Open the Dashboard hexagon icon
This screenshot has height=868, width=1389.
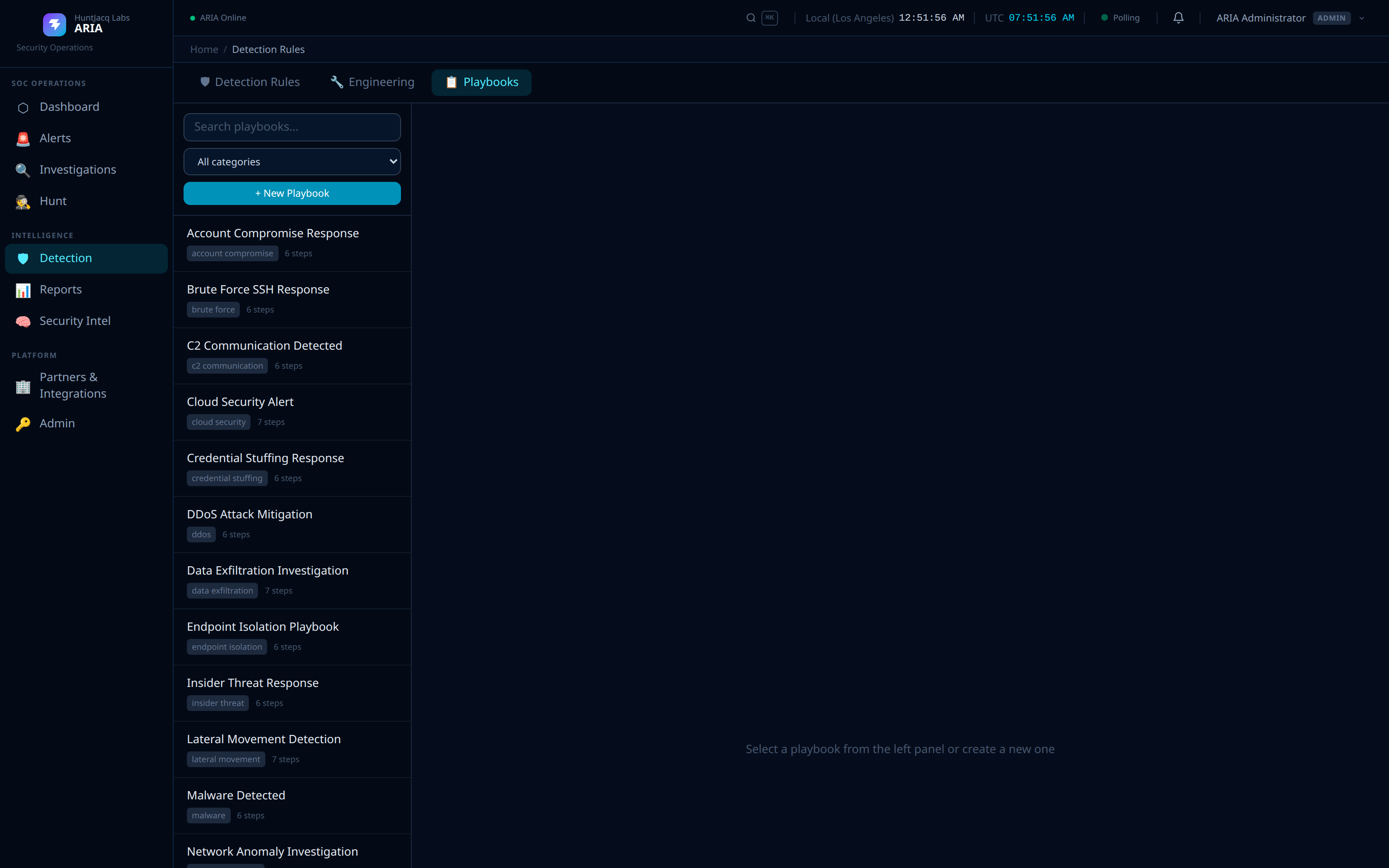click(23, 107)
